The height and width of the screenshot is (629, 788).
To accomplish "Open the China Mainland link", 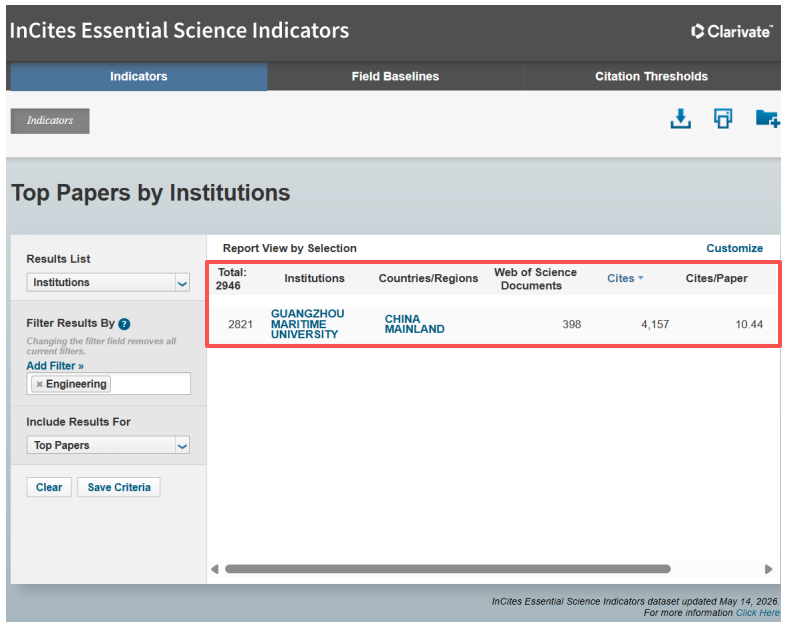I will (x=414, y=324).
